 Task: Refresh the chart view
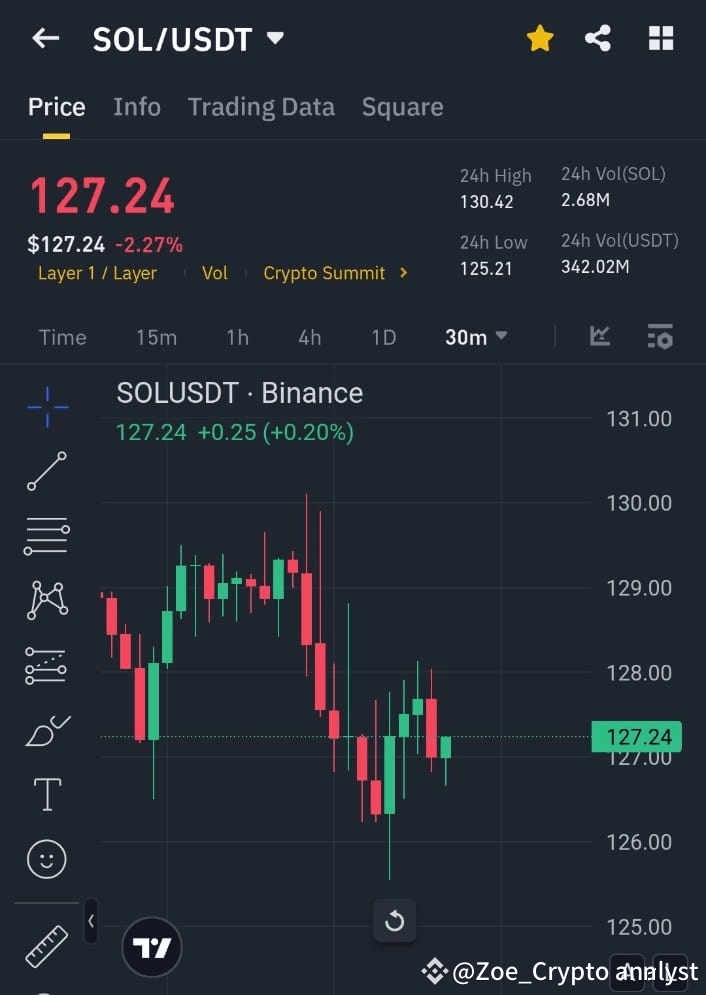coord(394,921)
